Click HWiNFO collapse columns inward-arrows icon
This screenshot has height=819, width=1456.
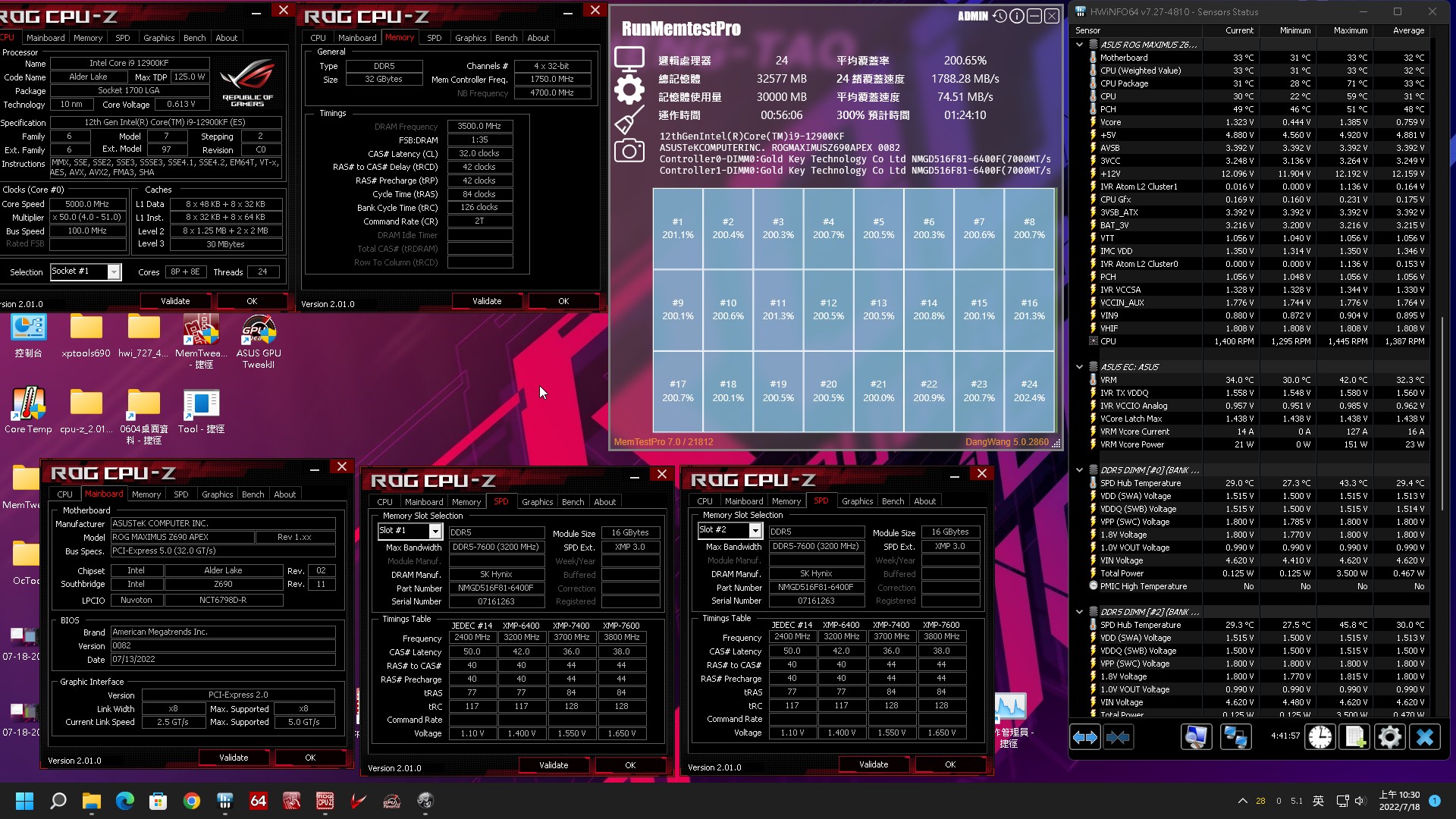pos(1118,736)
